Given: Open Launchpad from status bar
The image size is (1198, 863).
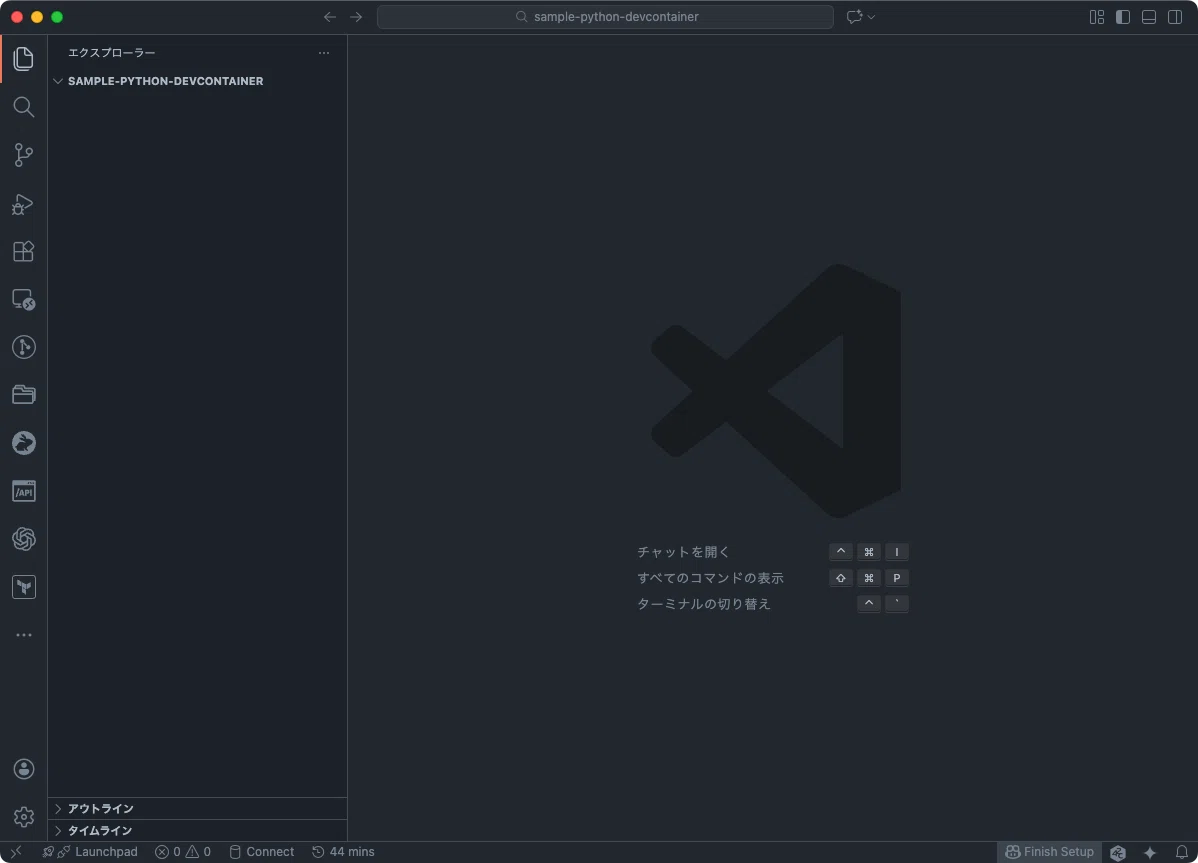Looking at the screenshot, I should [90, 852].
